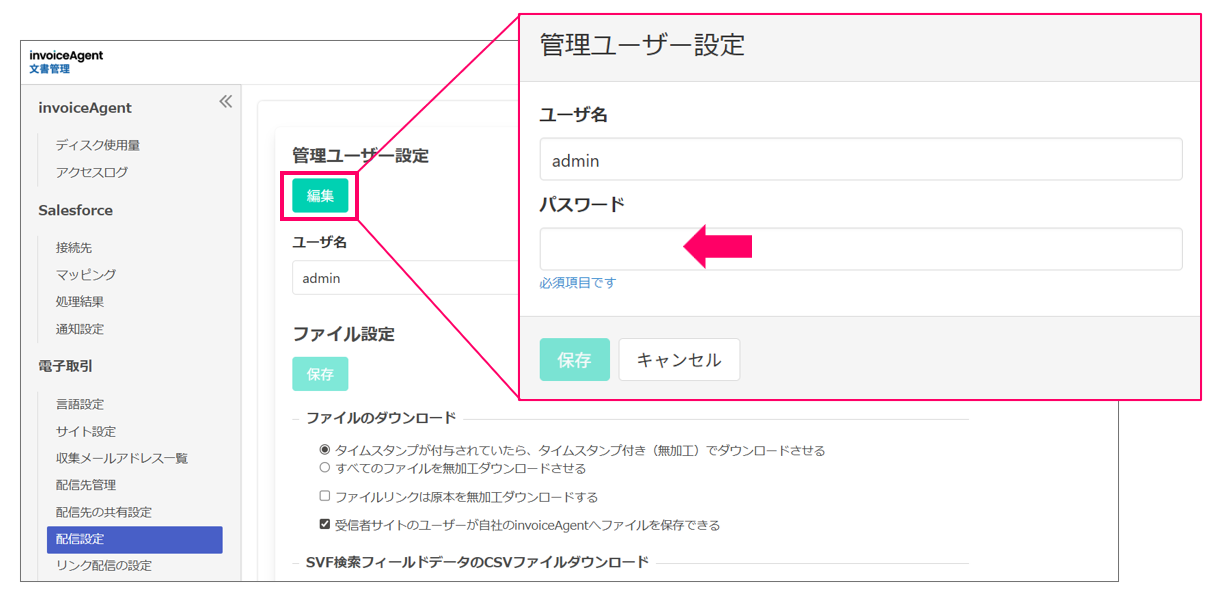Click the invoiceAgent 文書管理 logo
The image size is (1216, 597).
point(66,62)
